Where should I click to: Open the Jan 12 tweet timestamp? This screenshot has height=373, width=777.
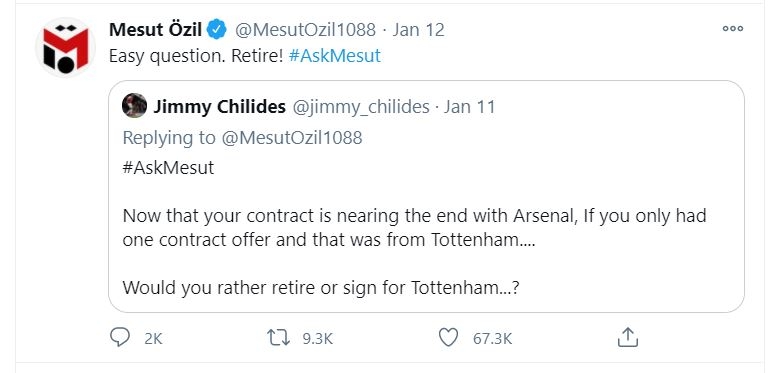418,30
